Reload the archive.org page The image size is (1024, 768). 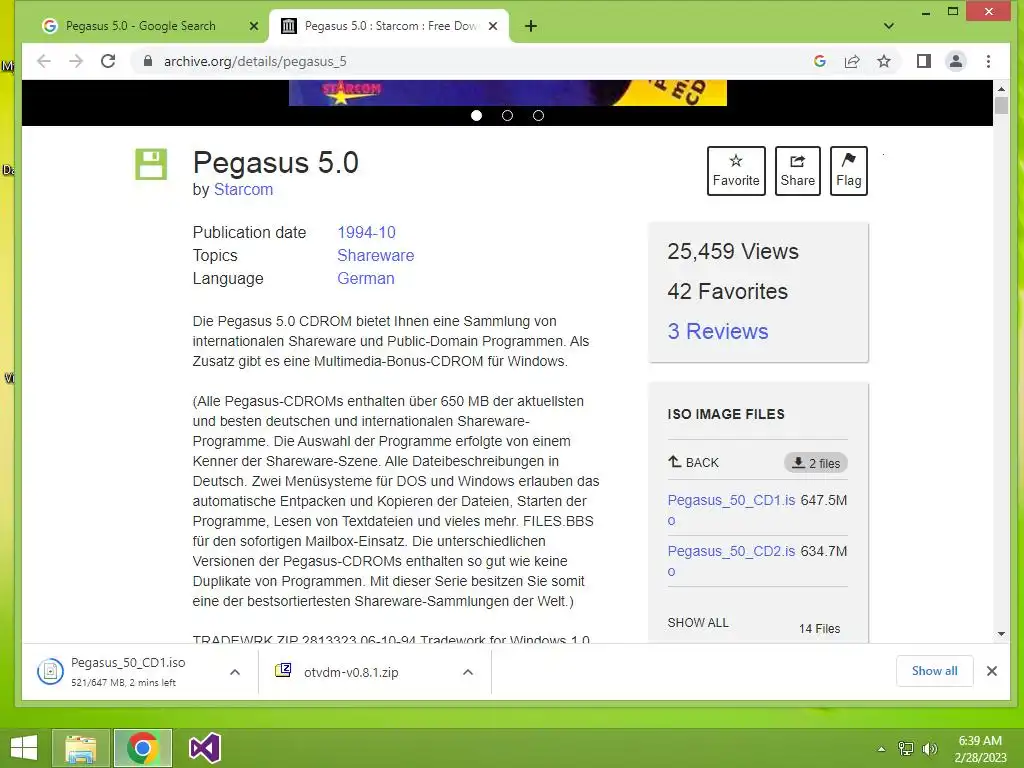click(x=108, y=61)
